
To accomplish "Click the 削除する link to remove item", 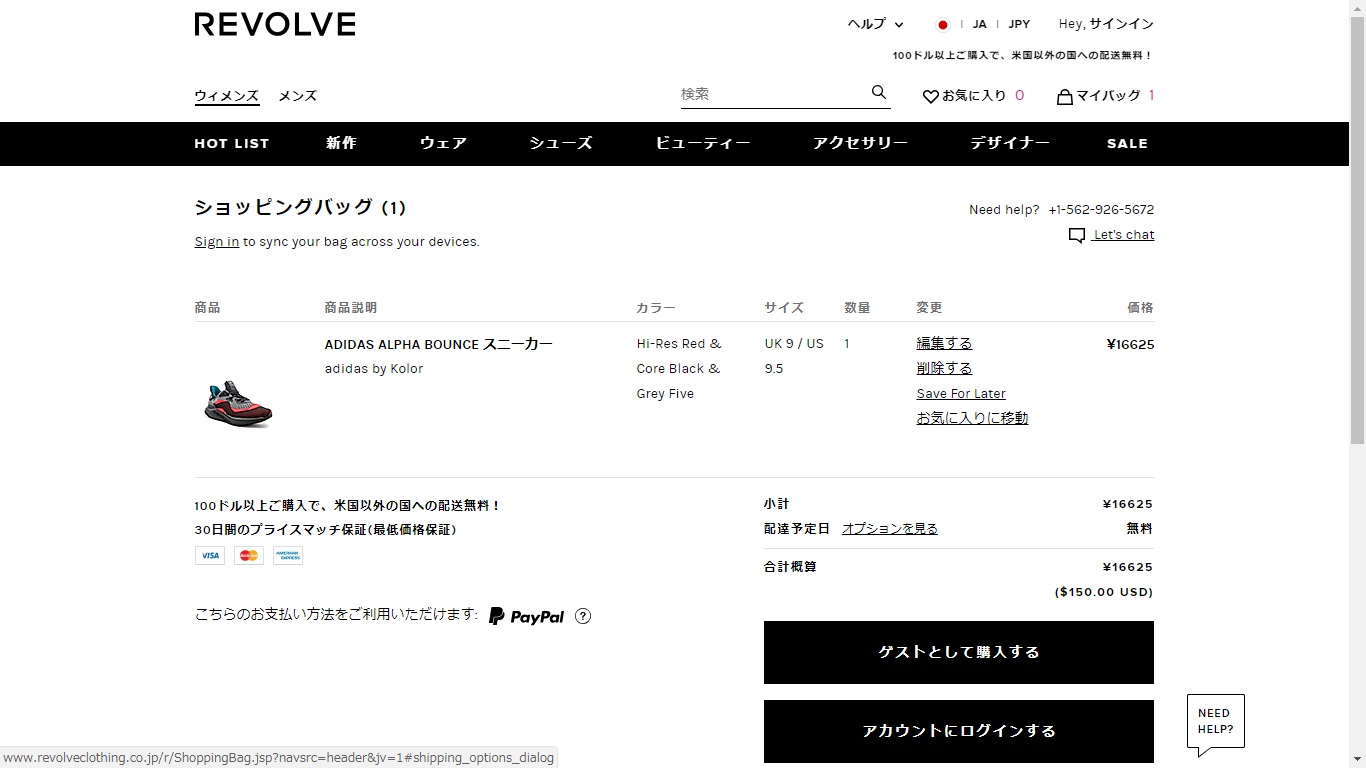I will click(943, 369).
